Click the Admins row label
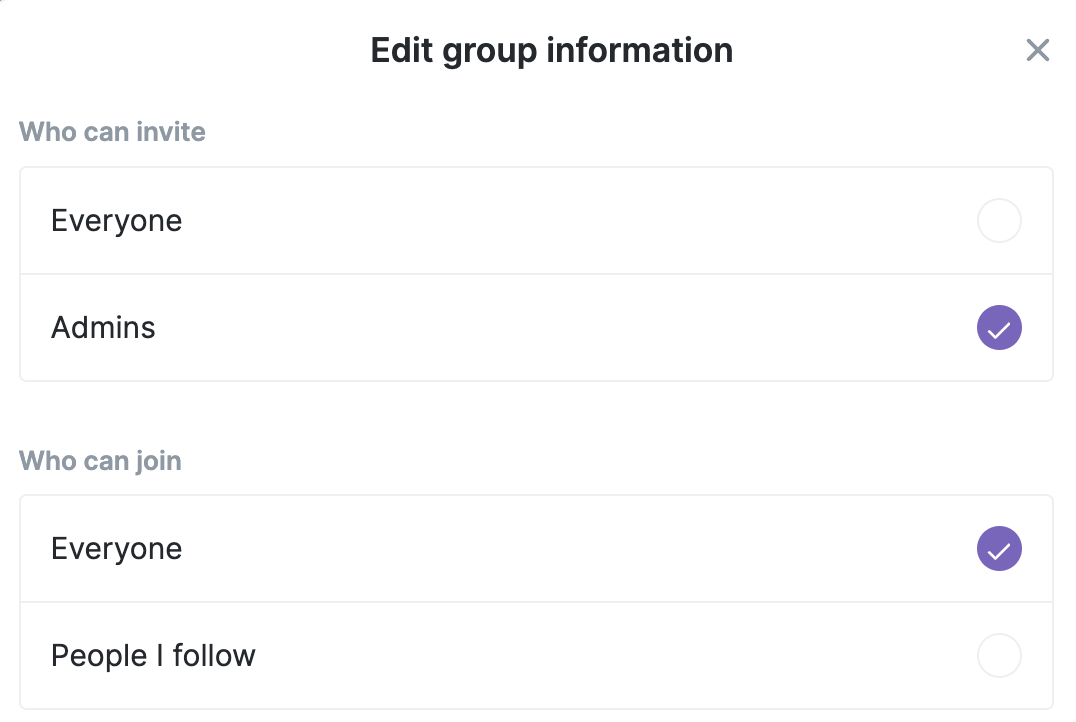Viewport: 1076px width, 722px height. coord(103,327)
